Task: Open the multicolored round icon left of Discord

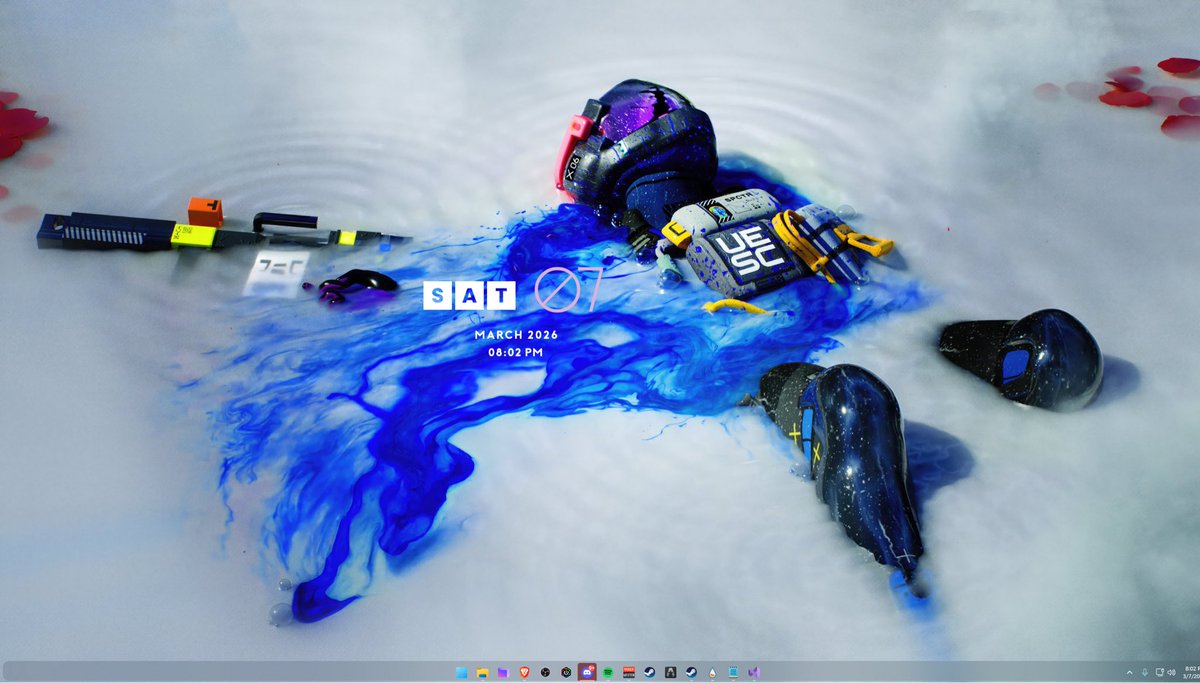Action: point(566,673)
